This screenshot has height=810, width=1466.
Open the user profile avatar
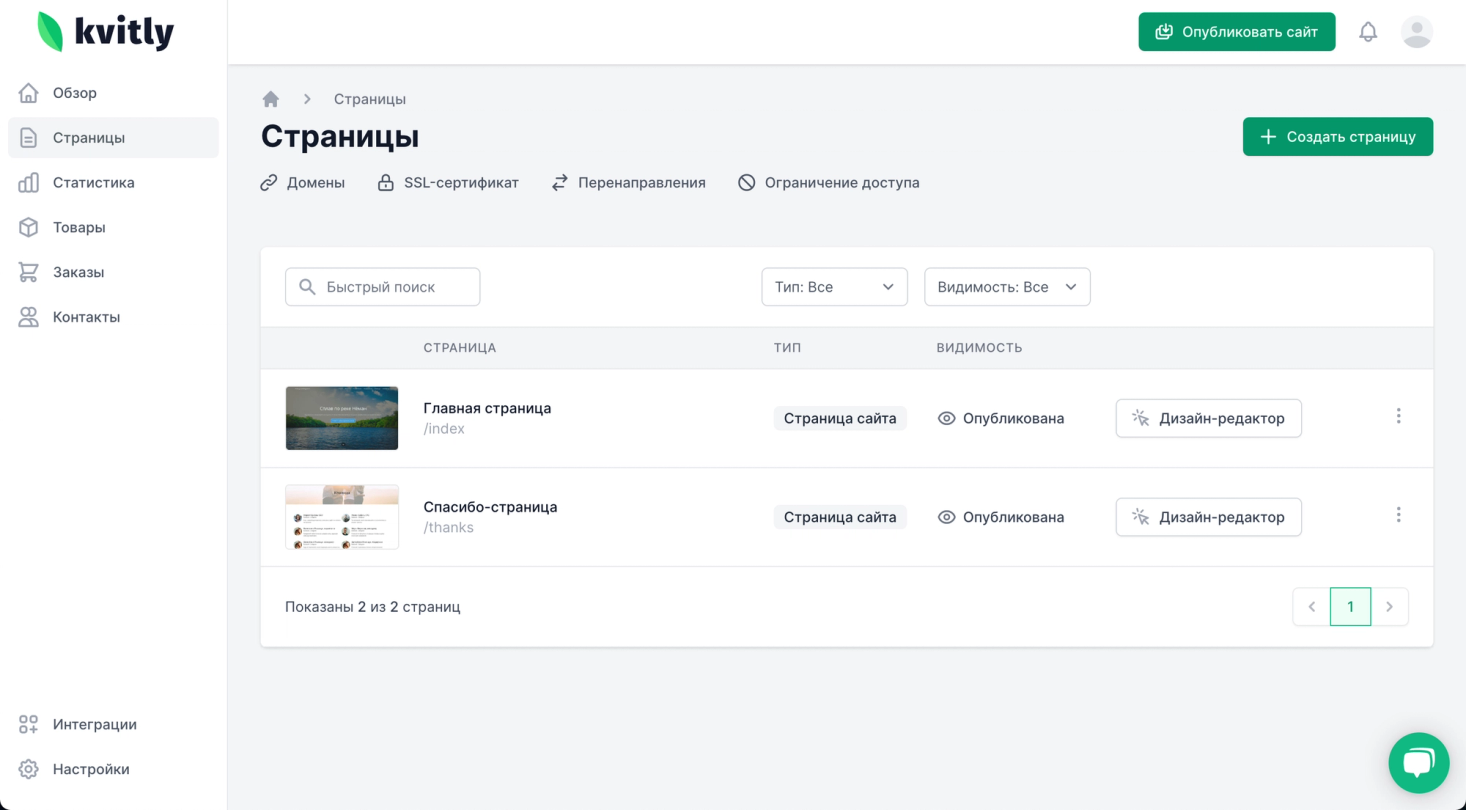[x=1417, y=32]
